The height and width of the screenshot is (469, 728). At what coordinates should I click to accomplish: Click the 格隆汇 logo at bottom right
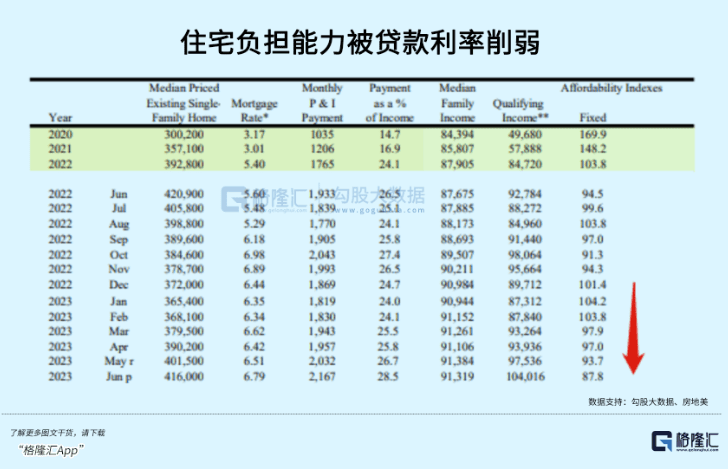click(684, 441)
